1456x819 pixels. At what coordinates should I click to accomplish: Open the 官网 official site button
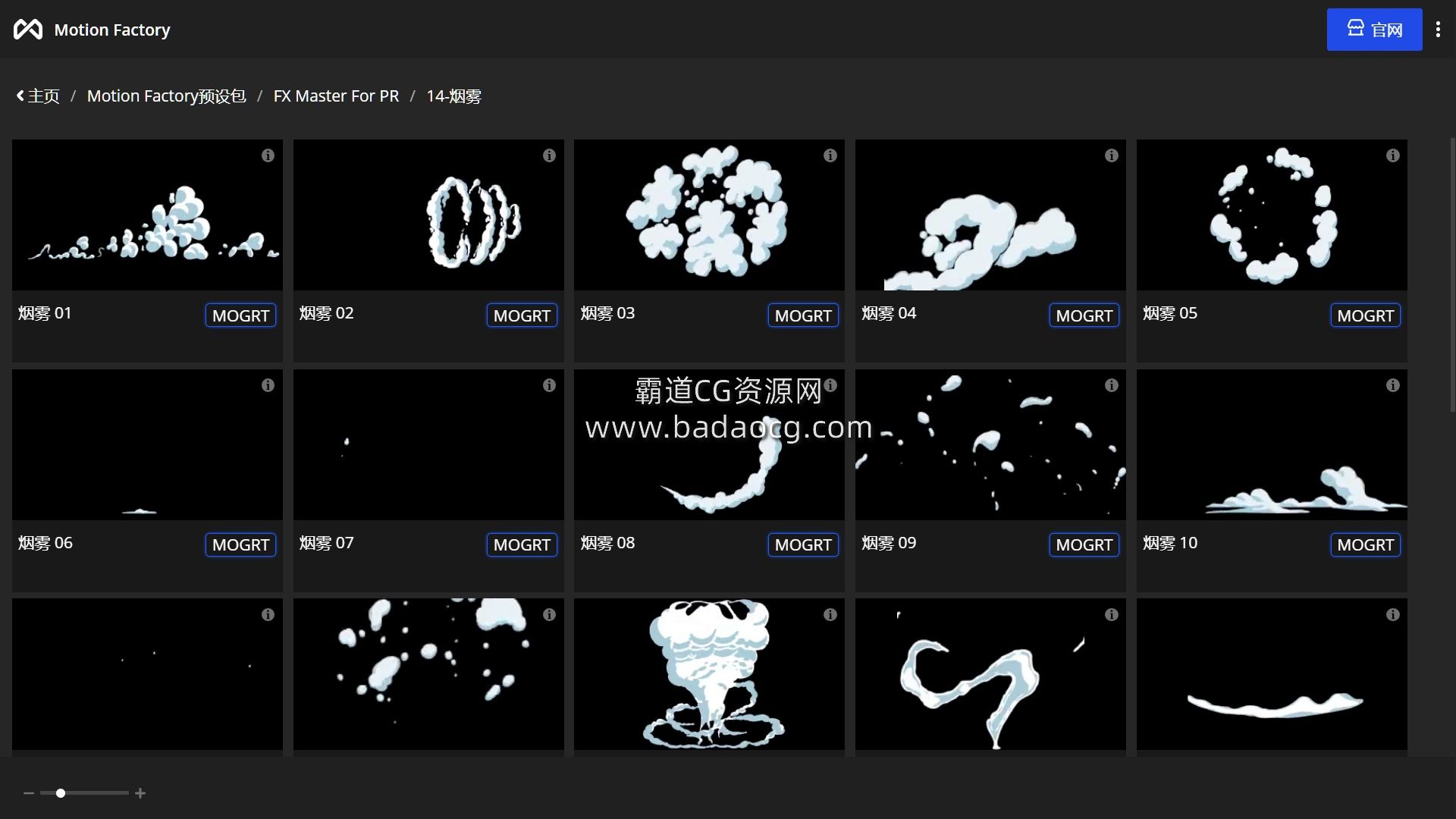pos(1374,30)
